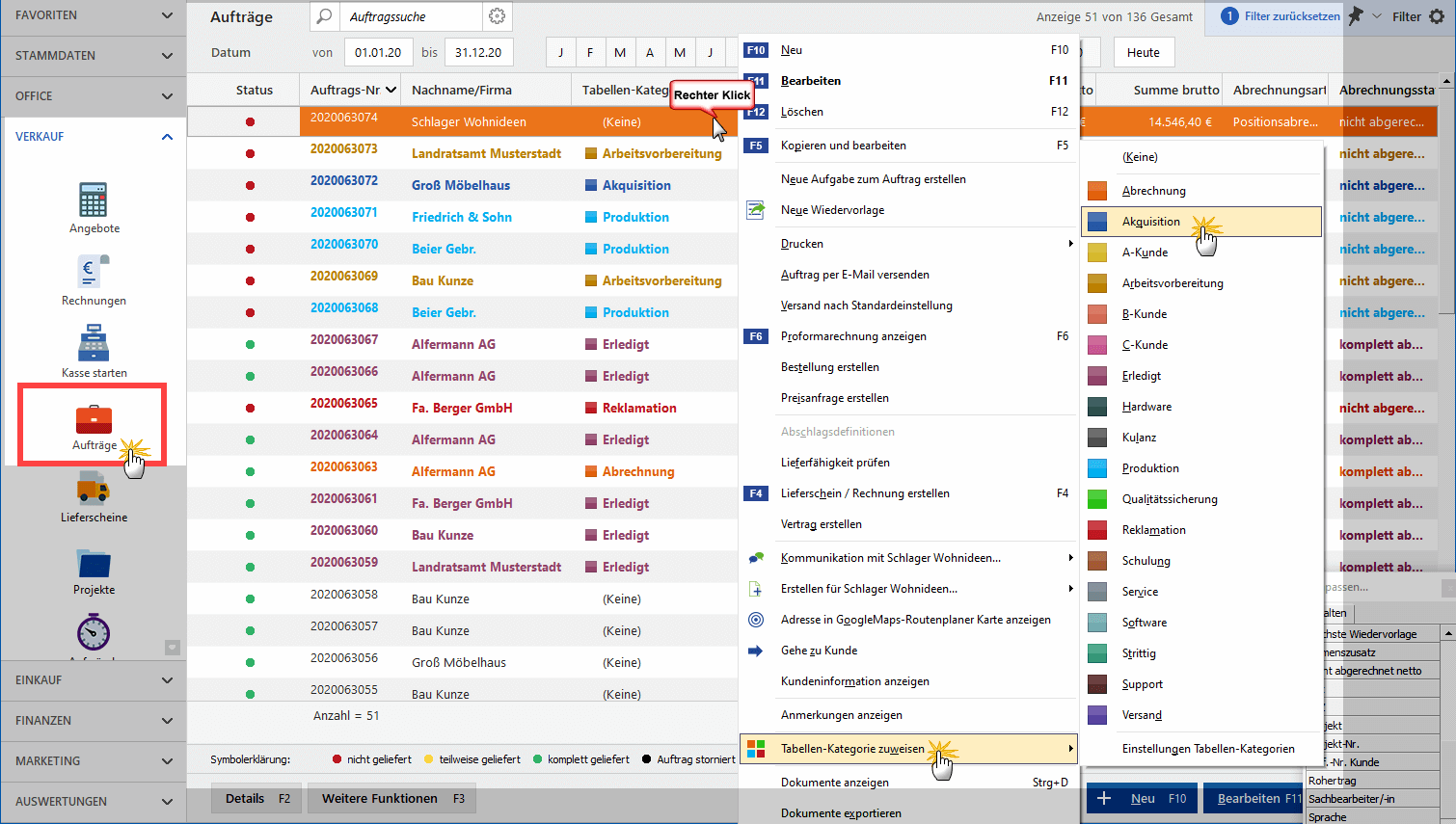
Task: Click the Gehe zu Kunde arrow icon
Action: (x=756, y=651)
